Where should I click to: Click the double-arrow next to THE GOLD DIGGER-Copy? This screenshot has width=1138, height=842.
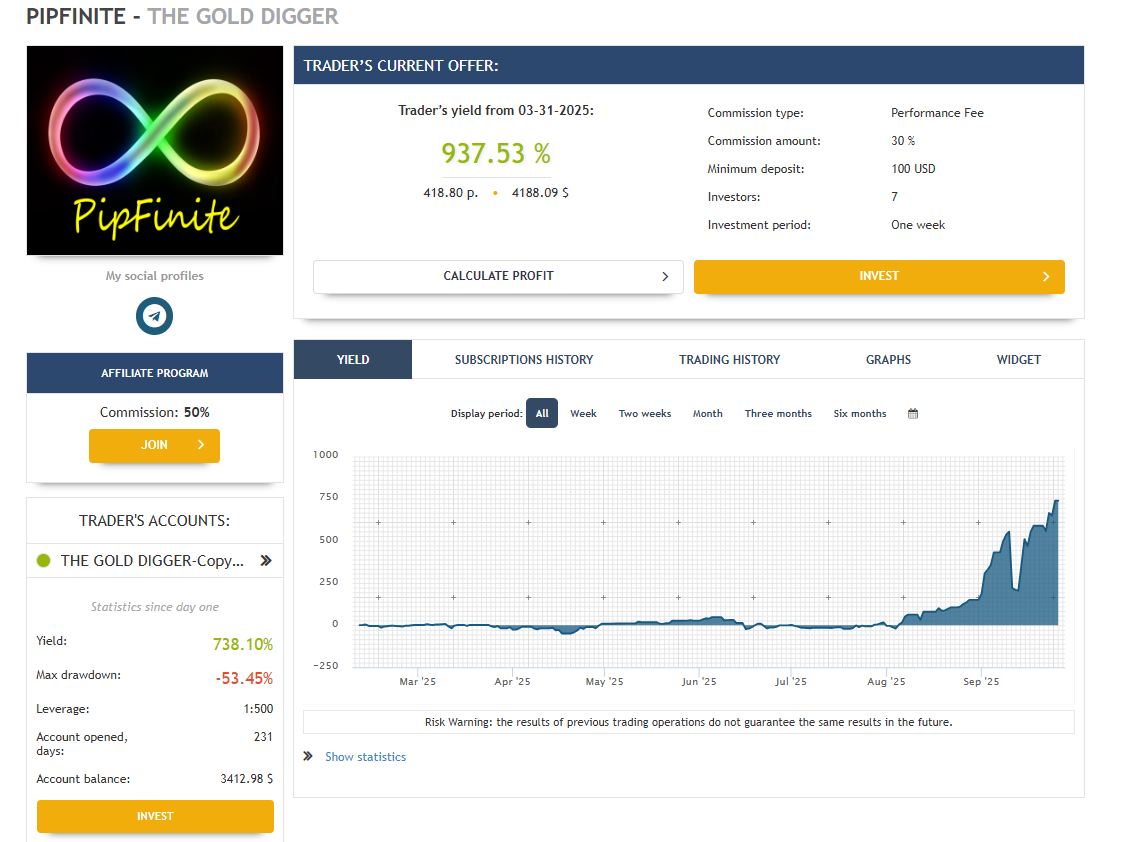tap(266, 560)
